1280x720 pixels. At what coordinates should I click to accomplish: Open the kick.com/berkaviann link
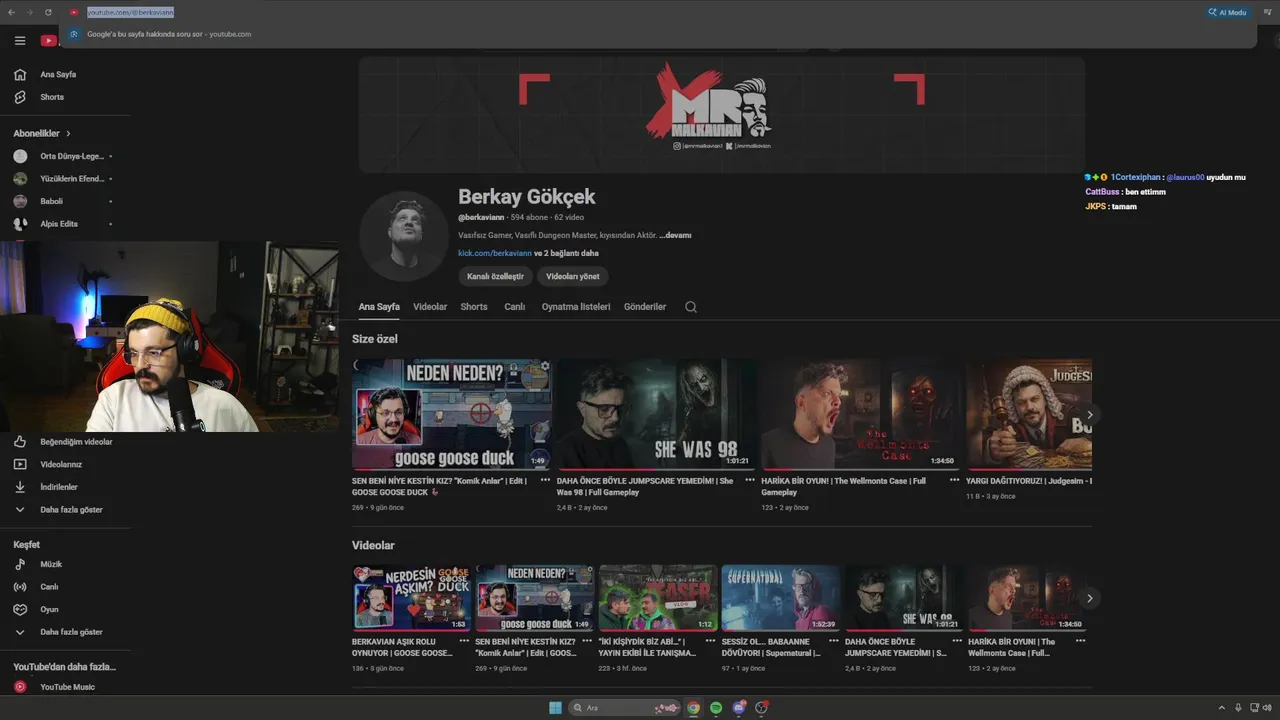click(x=495, y=253)
